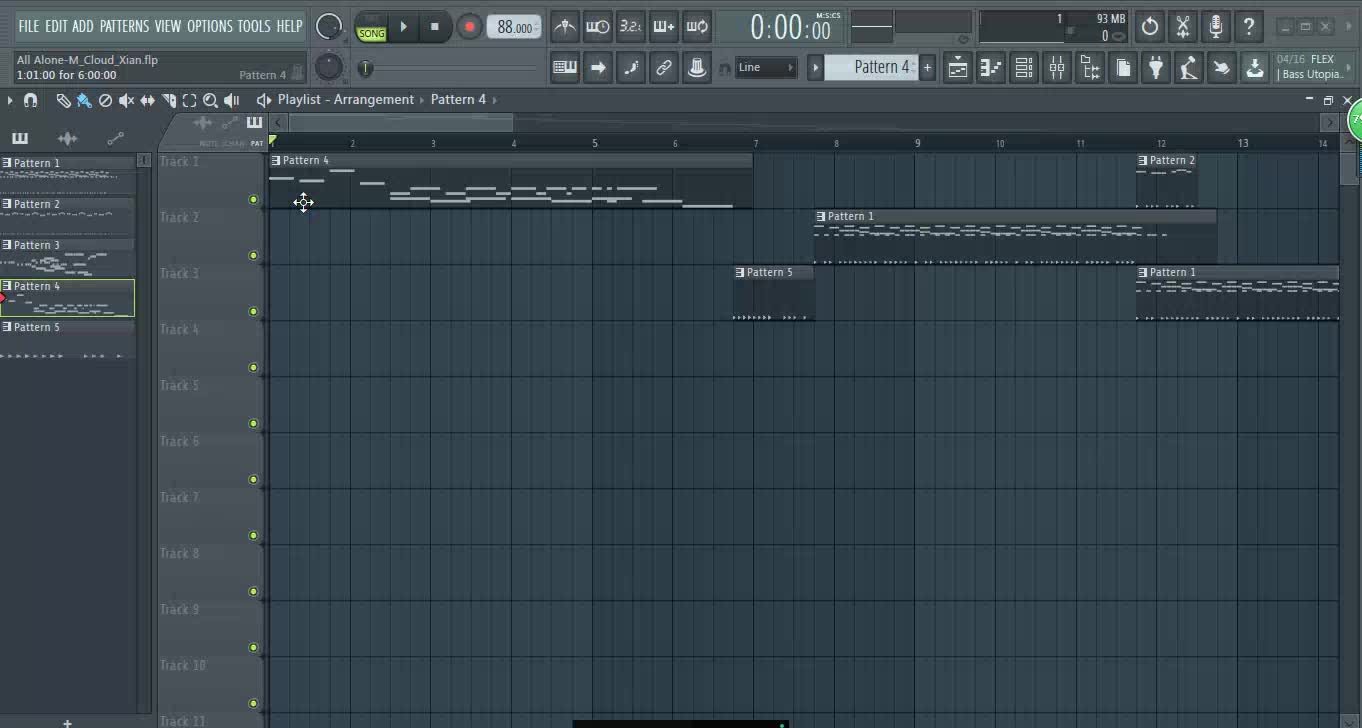1362x728 pixels.
Task: Click the plus button to add a pattern
Action: [x=927, y=67]
